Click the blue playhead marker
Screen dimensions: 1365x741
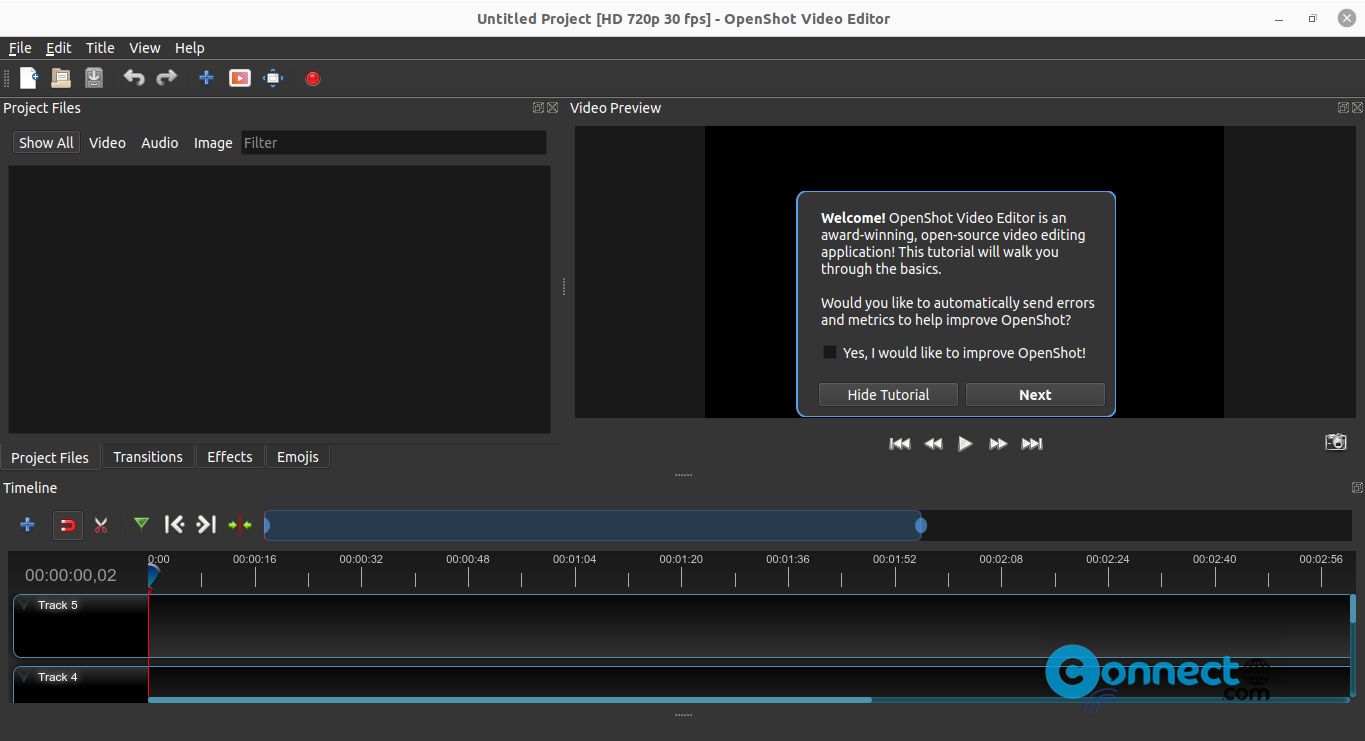(x=153, y=575)
